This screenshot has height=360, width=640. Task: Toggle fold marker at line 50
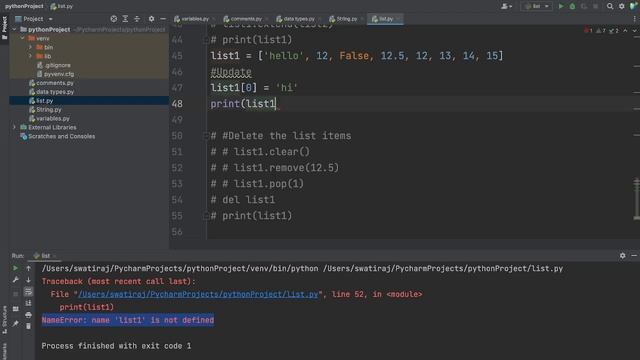pos(206,136)
